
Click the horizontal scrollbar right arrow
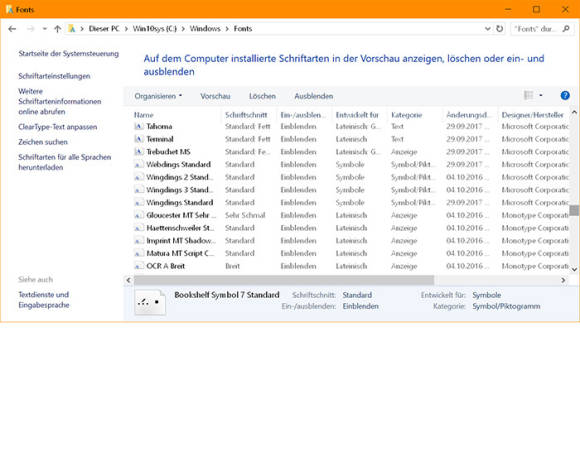click(563, 280)
